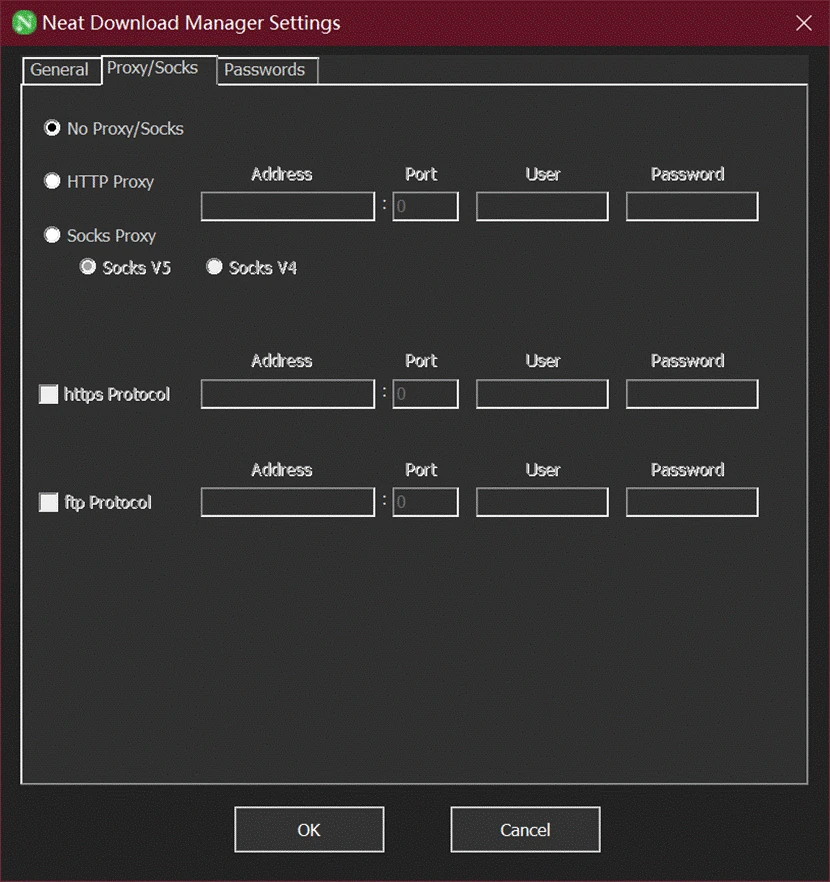830x882 pixels.
Task: Click the ftp Protocol User field
Action: pyautogui.click(x=543, y=502)
